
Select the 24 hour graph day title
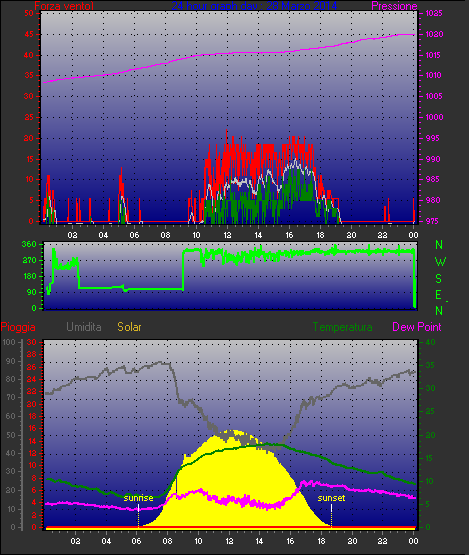tap(254, 6)
